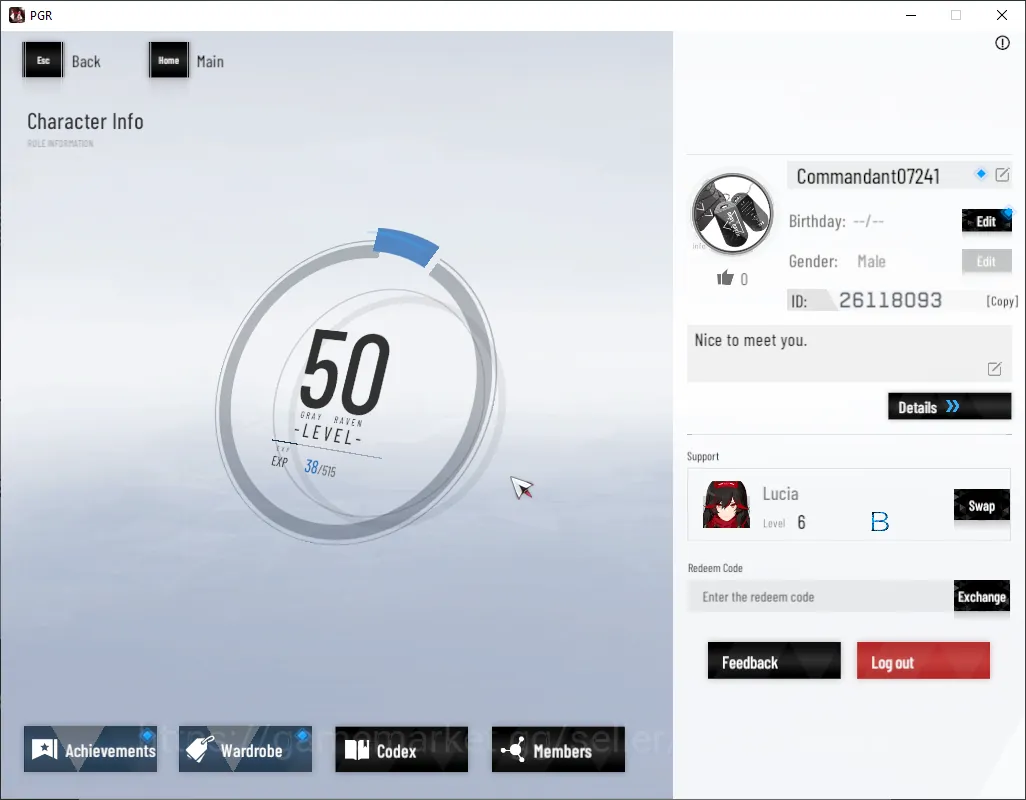Open the Achievements tab
1026x800 pixels.
tap(90, 749)
